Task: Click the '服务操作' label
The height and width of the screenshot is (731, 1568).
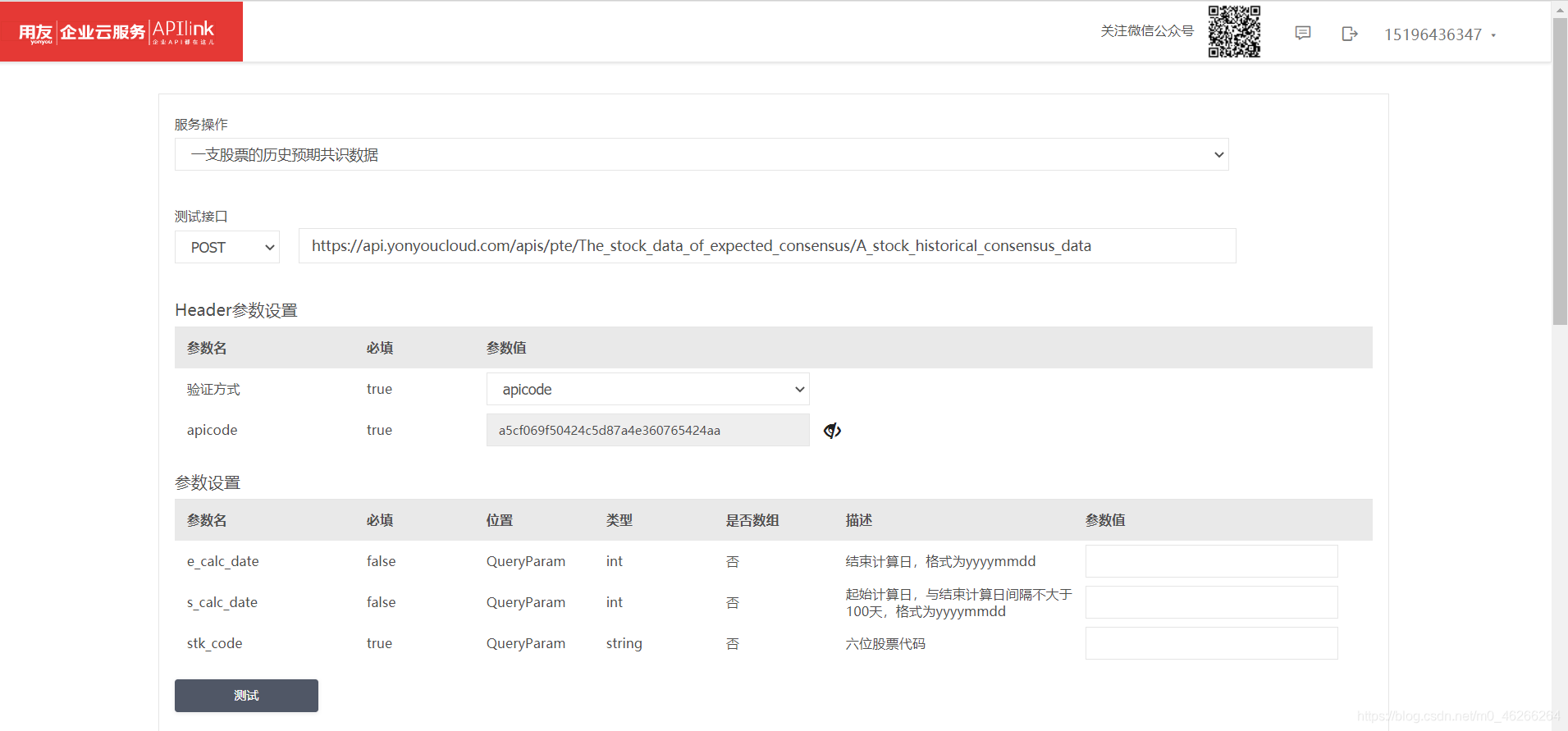Action: point(201,124)
